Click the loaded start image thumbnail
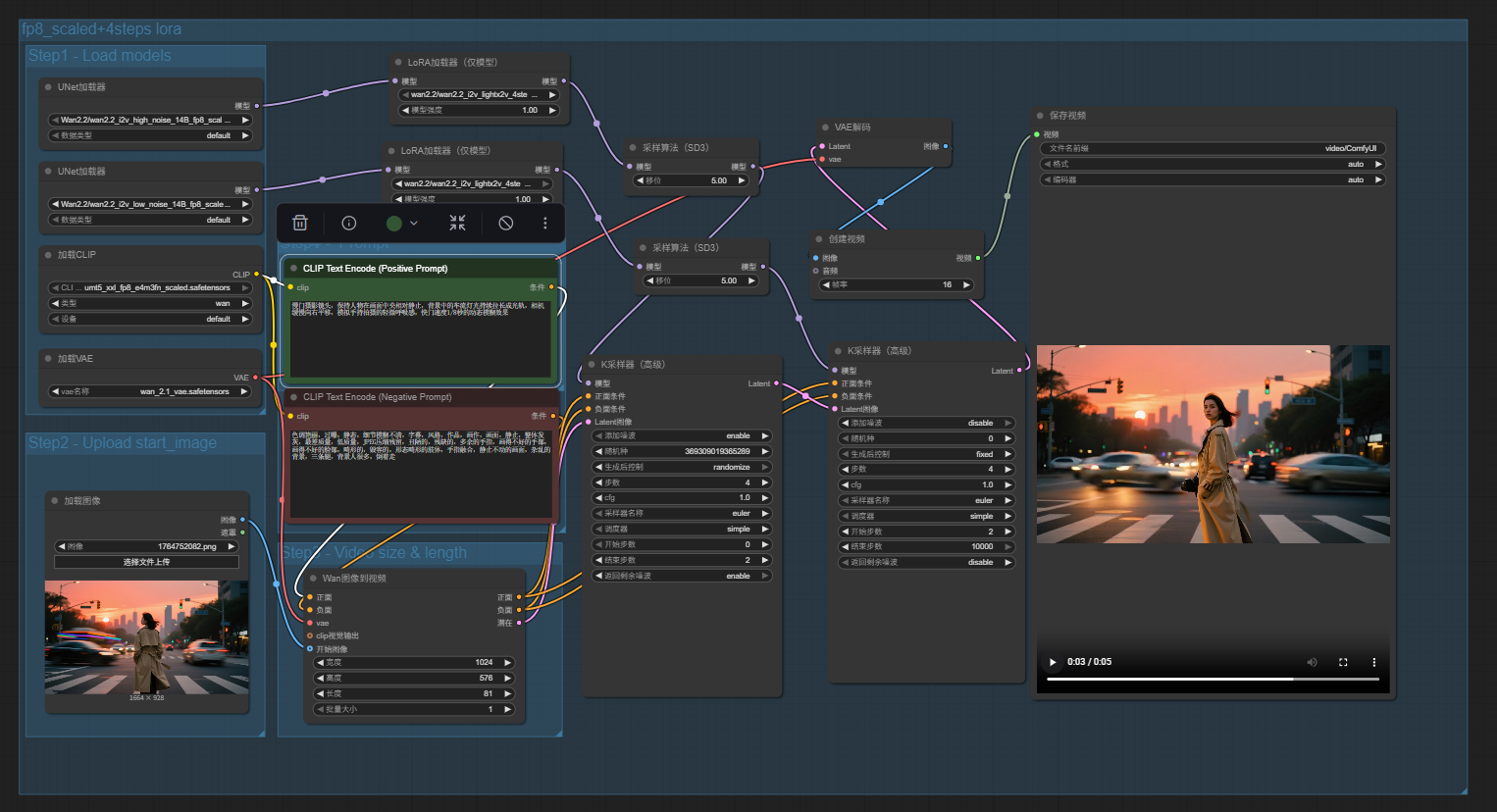This screenshot has height=812, width=1497. pyautogui.click(x=147, y=637)
